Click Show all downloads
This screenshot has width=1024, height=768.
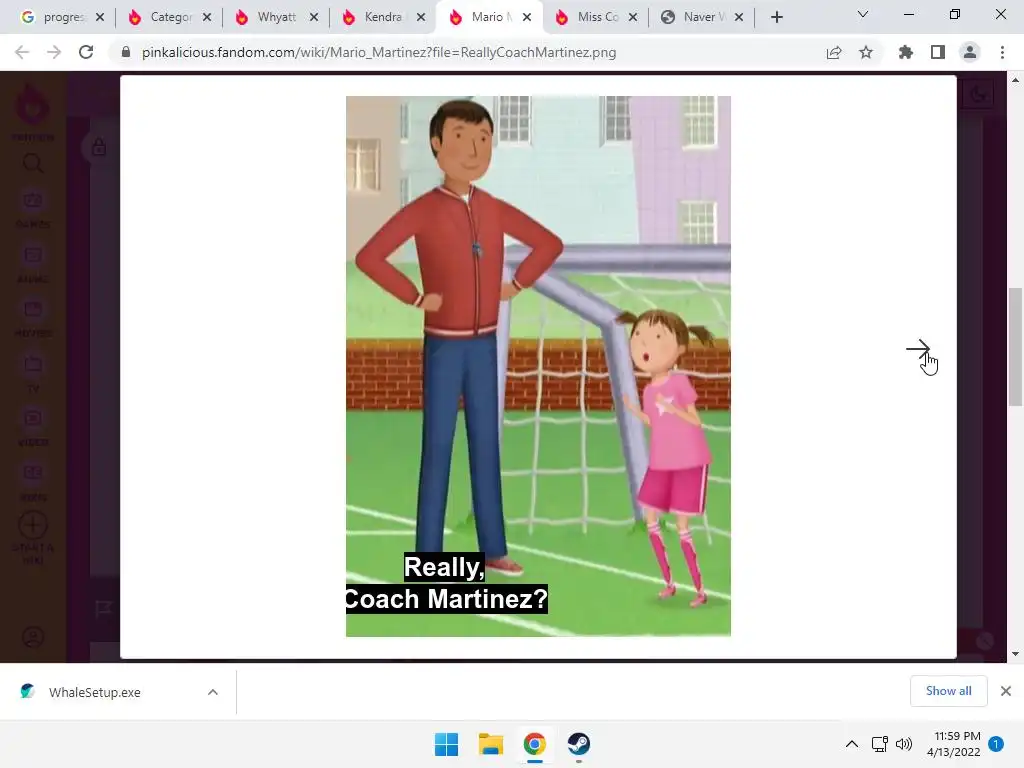[x=948, y=691]
